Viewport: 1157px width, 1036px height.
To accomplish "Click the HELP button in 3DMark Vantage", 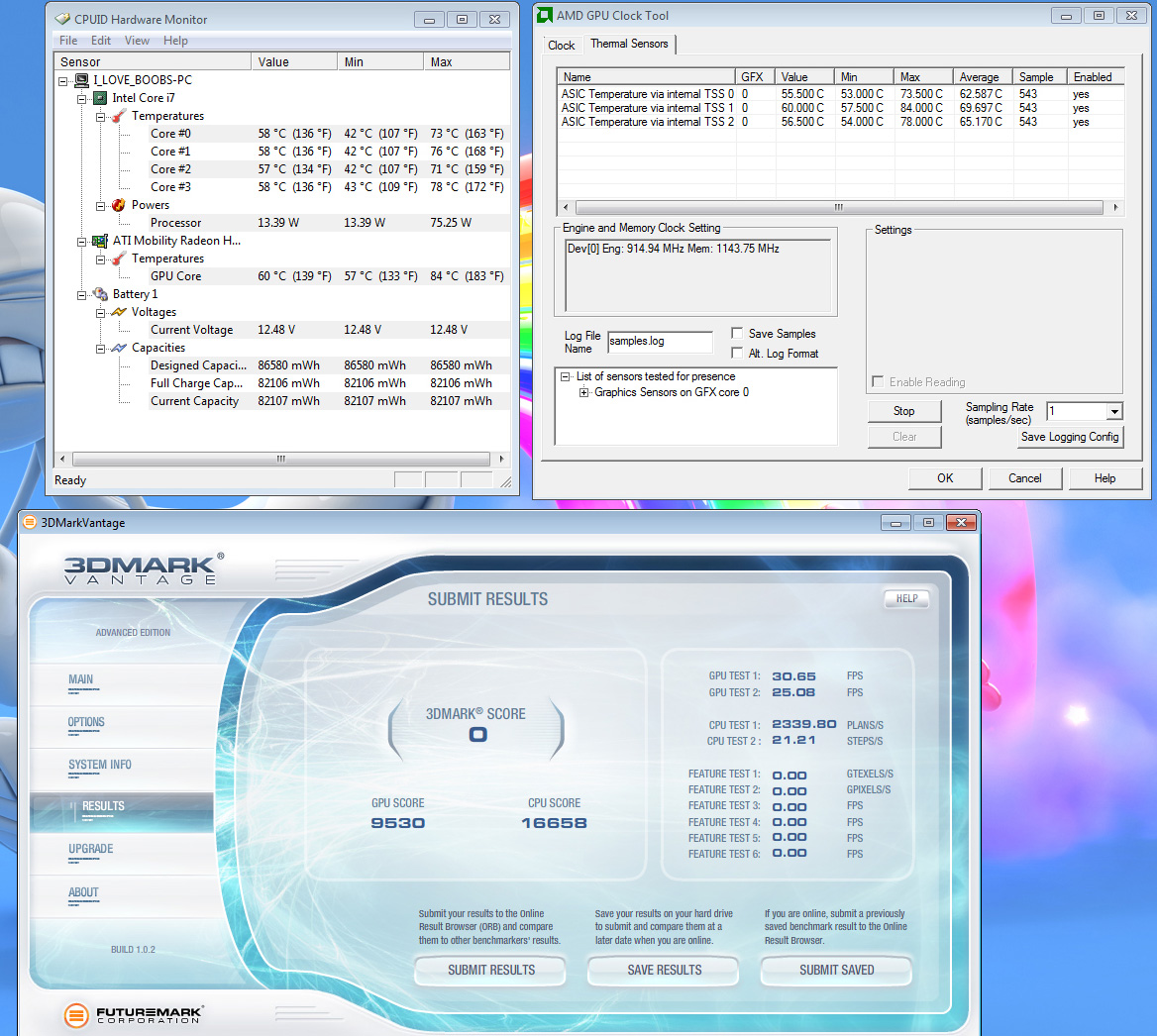I will 906,598.
